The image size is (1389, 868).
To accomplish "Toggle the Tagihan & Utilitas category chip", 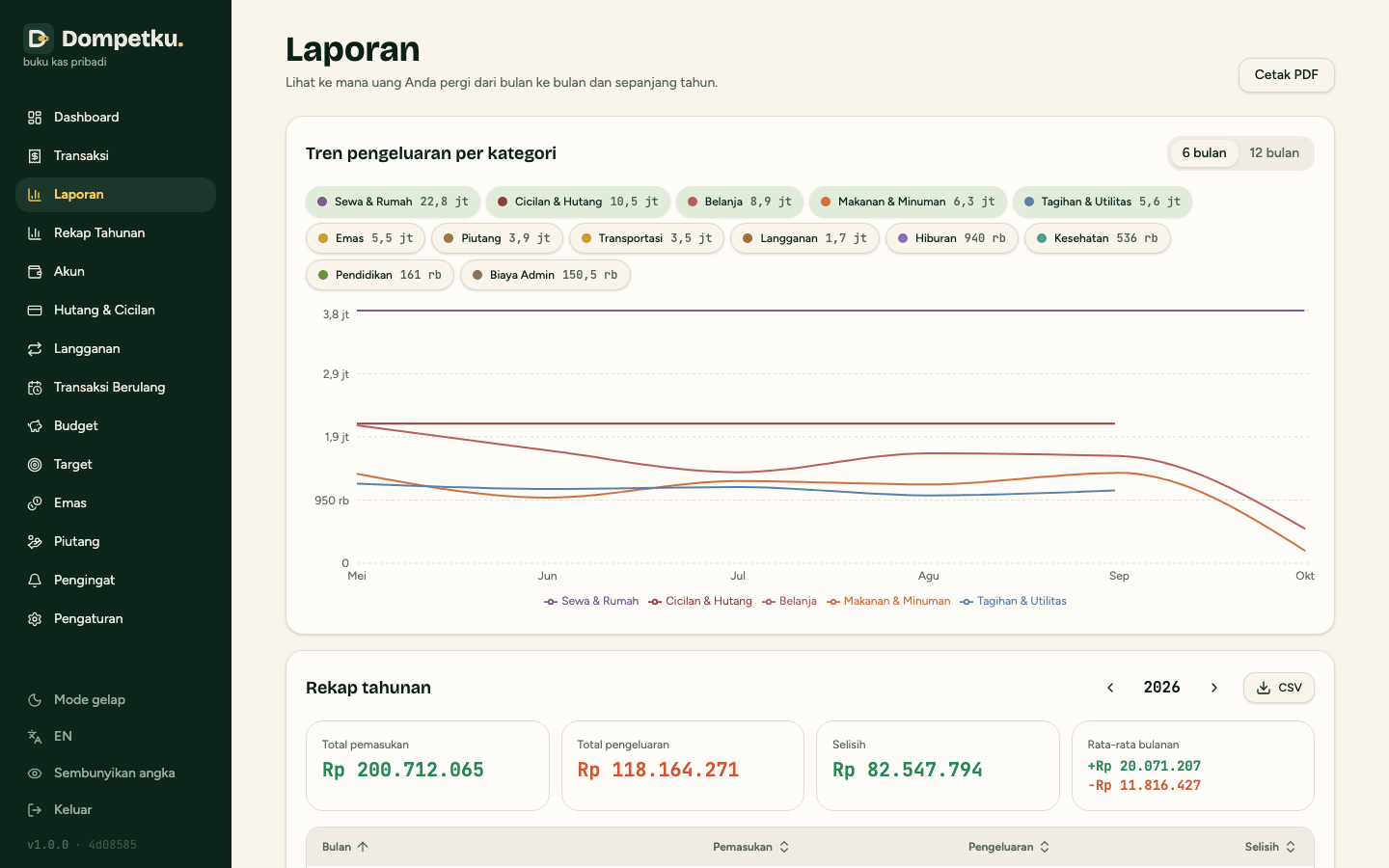I will [1103, 202].
